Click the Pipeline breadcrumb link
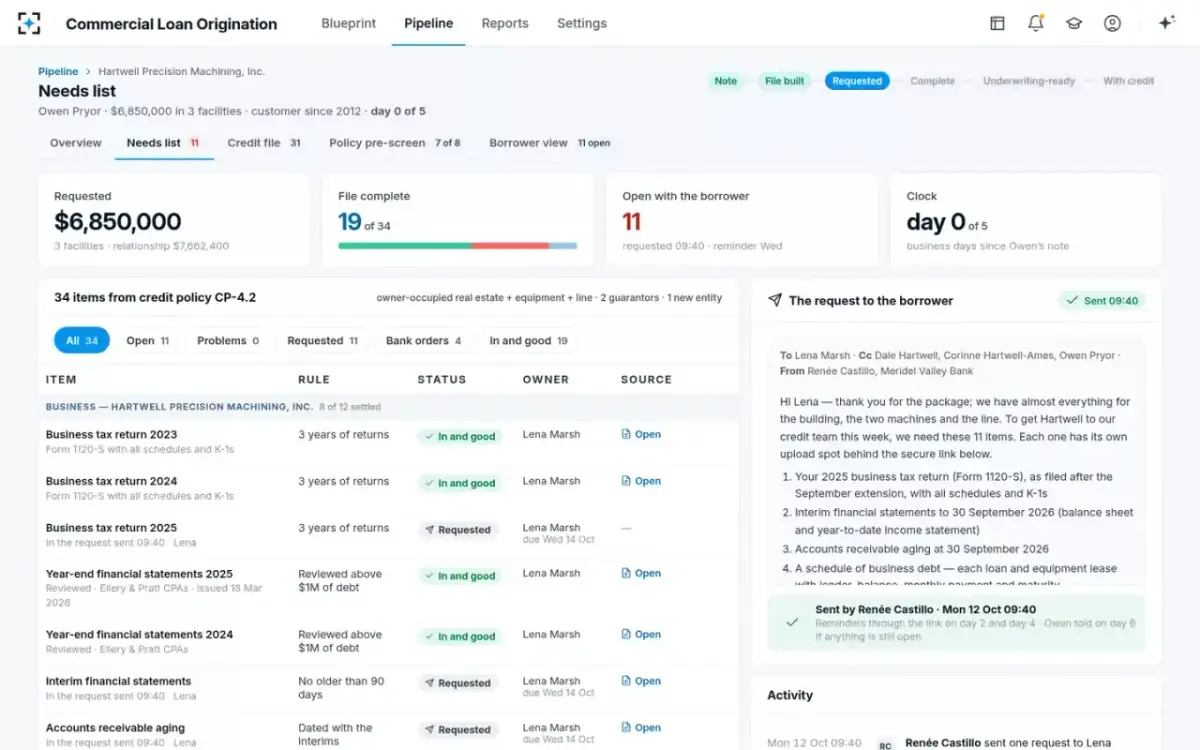The height and width of the screenshot is (750, 1200). click(x=58, y=72)
